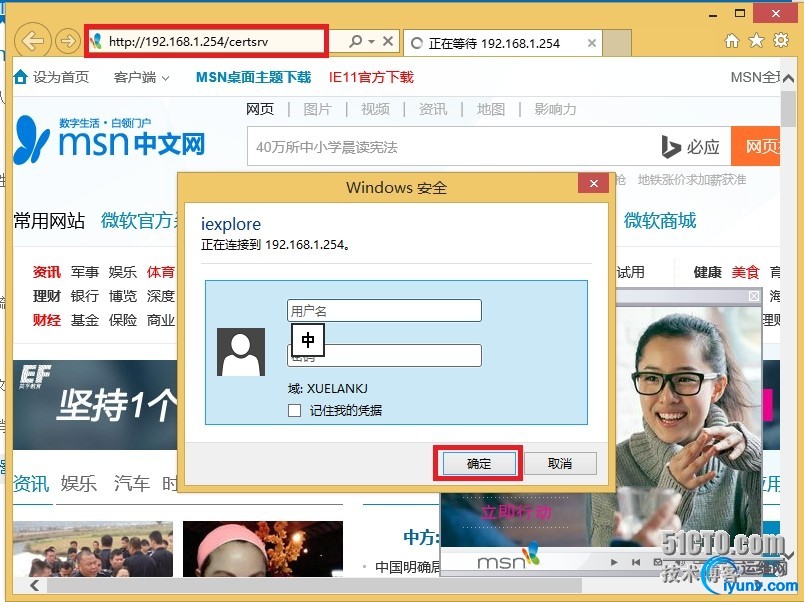The image size is (804, 602).
Task: Click the 立即行动 ad button
Action: point(516,512)
